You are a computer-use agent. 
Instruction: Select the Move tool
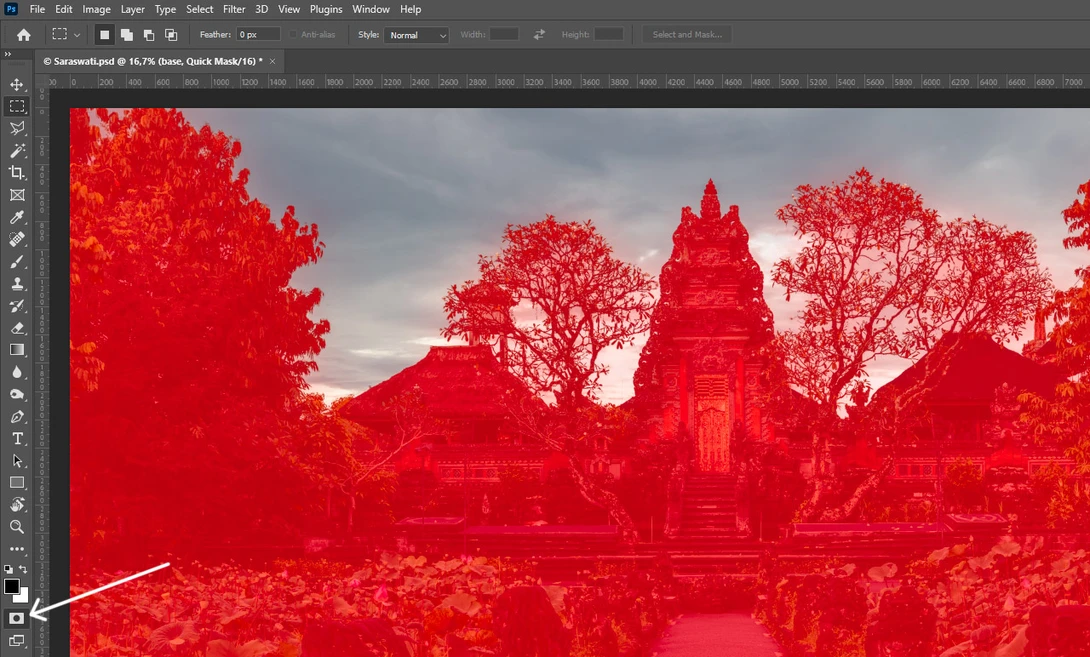[x=17, y=84]
